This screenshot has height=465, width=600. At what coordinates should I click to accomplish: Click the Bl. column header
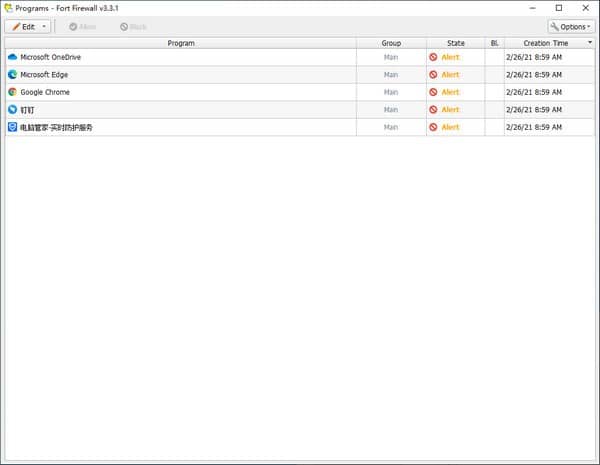point(494,43)
